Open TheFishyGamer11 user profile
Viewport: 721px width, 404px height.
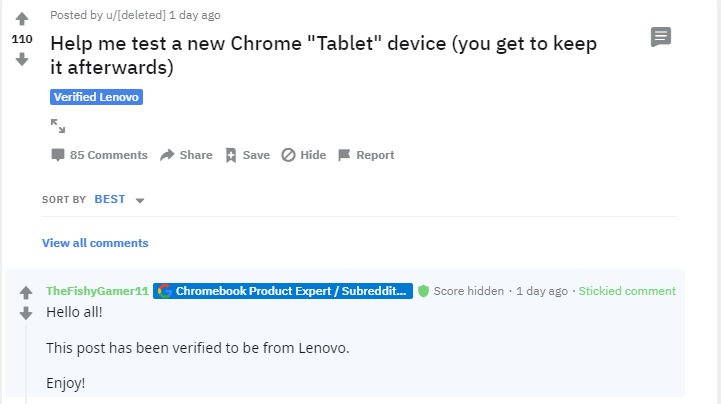coord(97,291)
